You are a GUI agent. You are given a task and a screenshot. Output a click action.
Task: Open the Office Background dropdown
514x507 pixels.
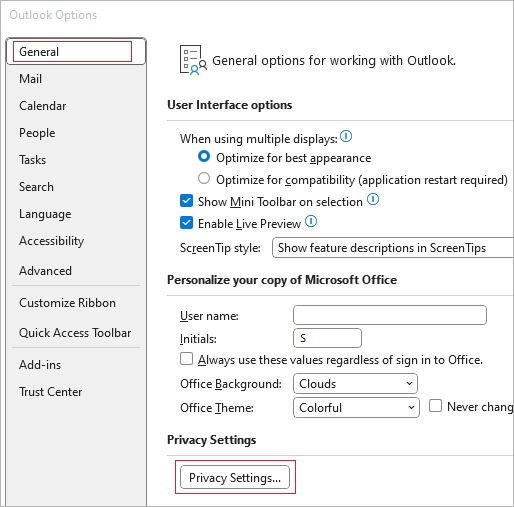coord(355,384)
